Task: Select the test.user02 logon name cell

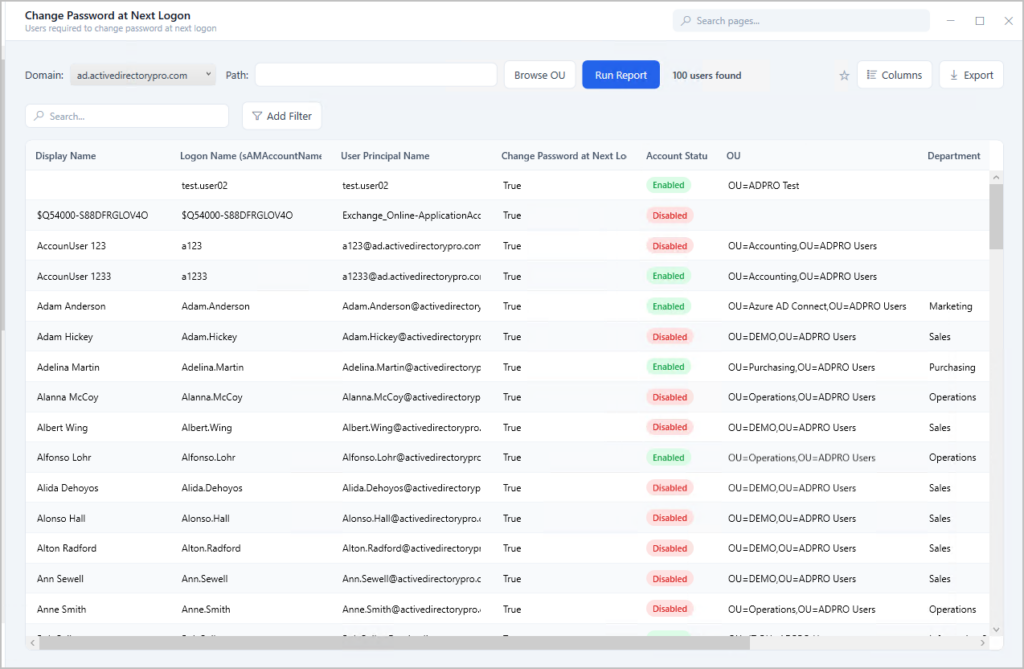Action: point(204,186)
